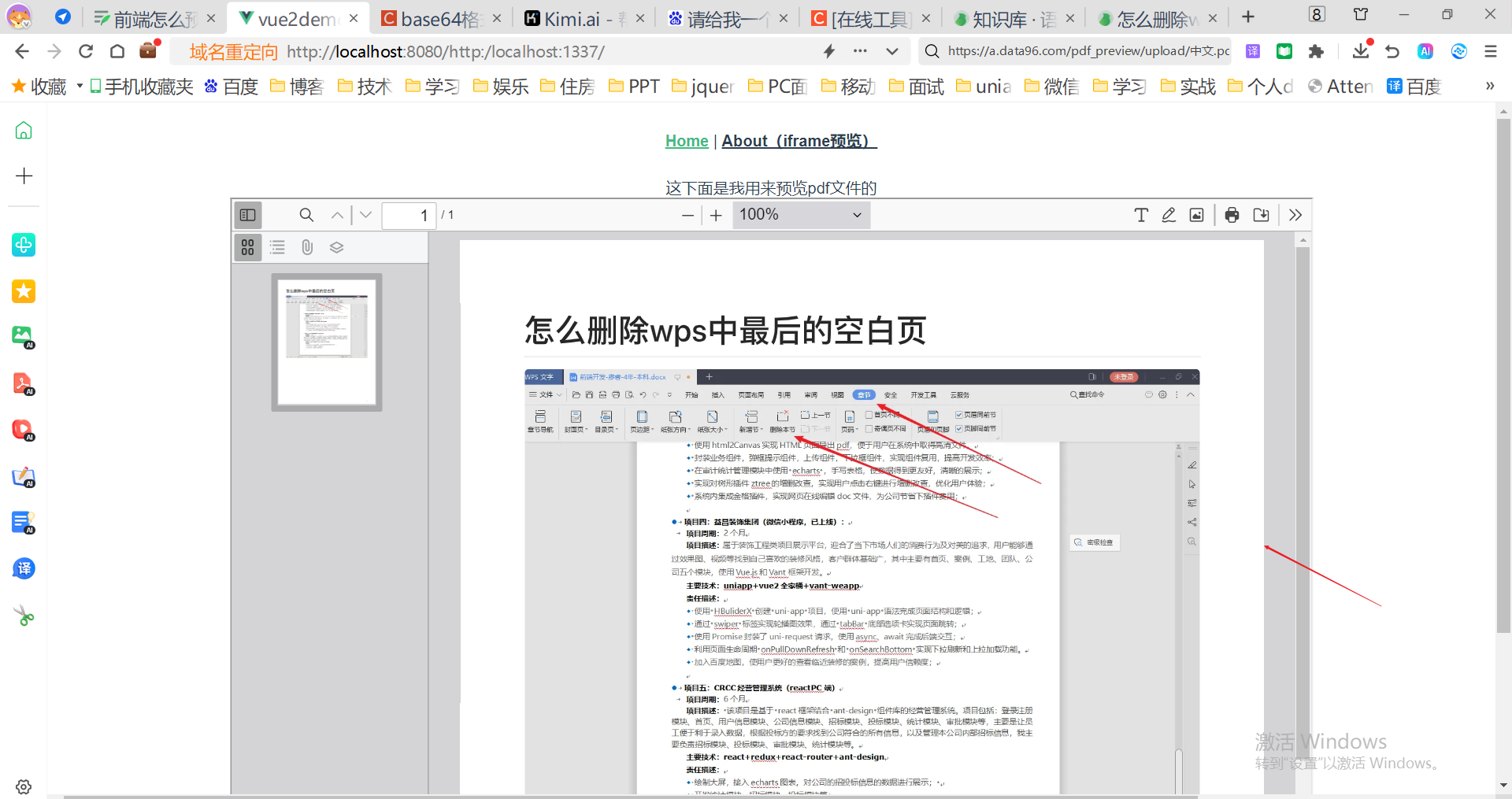This screenshot has width=1512, height=799.
Task: Open the 手机收藏夹 bookmark
Action: (142, 87)
